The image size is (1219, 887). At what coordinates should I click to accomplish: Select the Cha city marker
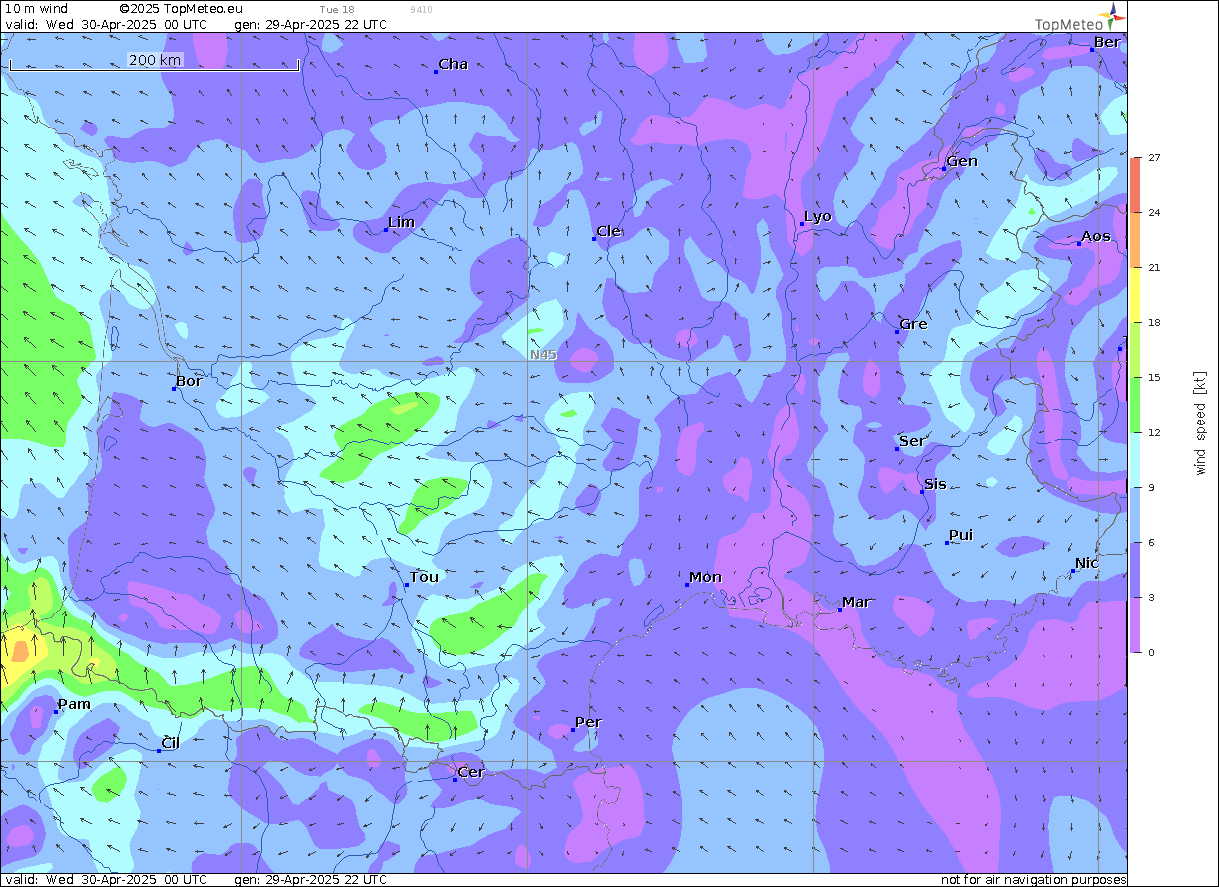coord(437,72)
